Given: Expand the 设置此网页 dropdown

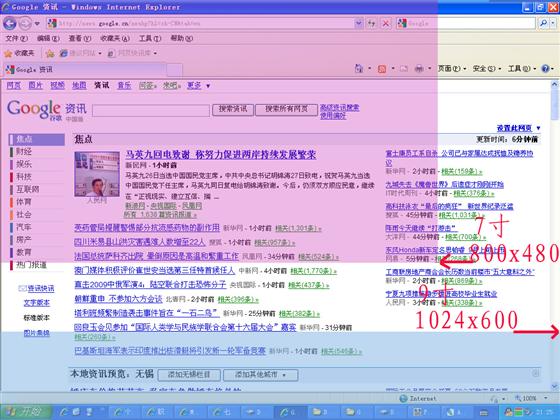Looking at the screenshot, I should pyautogui.click(x=519, y=128).
